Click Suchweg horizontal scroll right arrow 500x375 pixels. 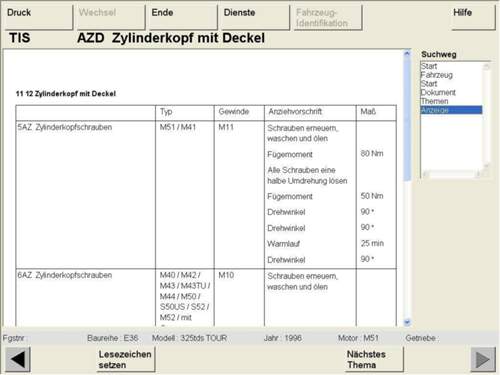[x=478, y=174]
